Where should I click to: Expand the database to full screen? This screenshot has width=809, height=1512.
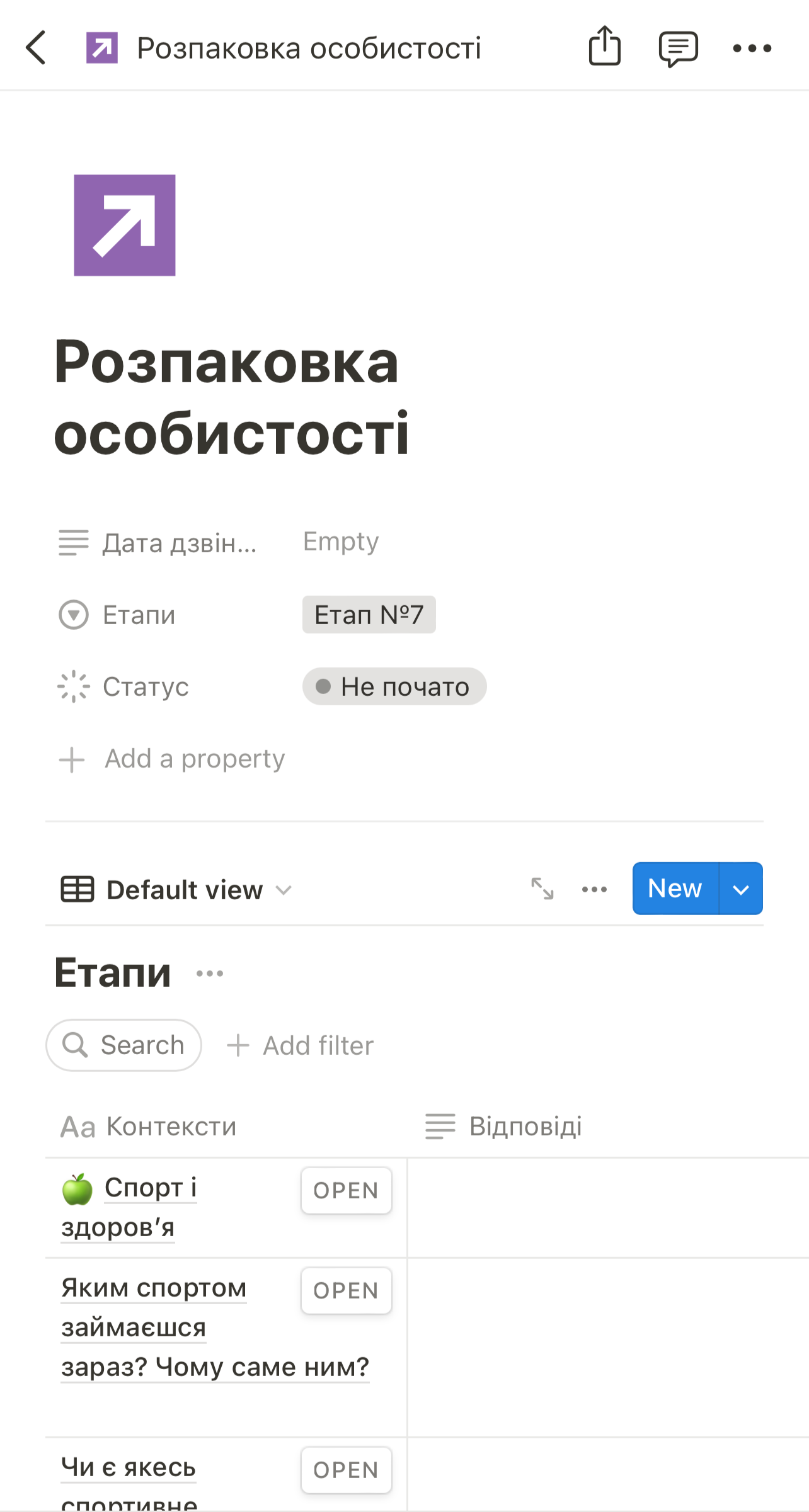(542, 889)
